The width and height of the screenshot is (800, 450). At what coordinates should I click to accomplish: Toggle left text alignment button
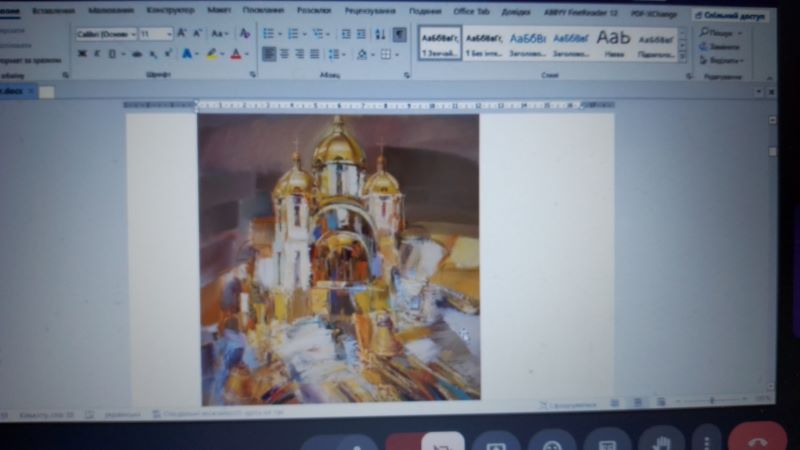(x=269, y=54)
